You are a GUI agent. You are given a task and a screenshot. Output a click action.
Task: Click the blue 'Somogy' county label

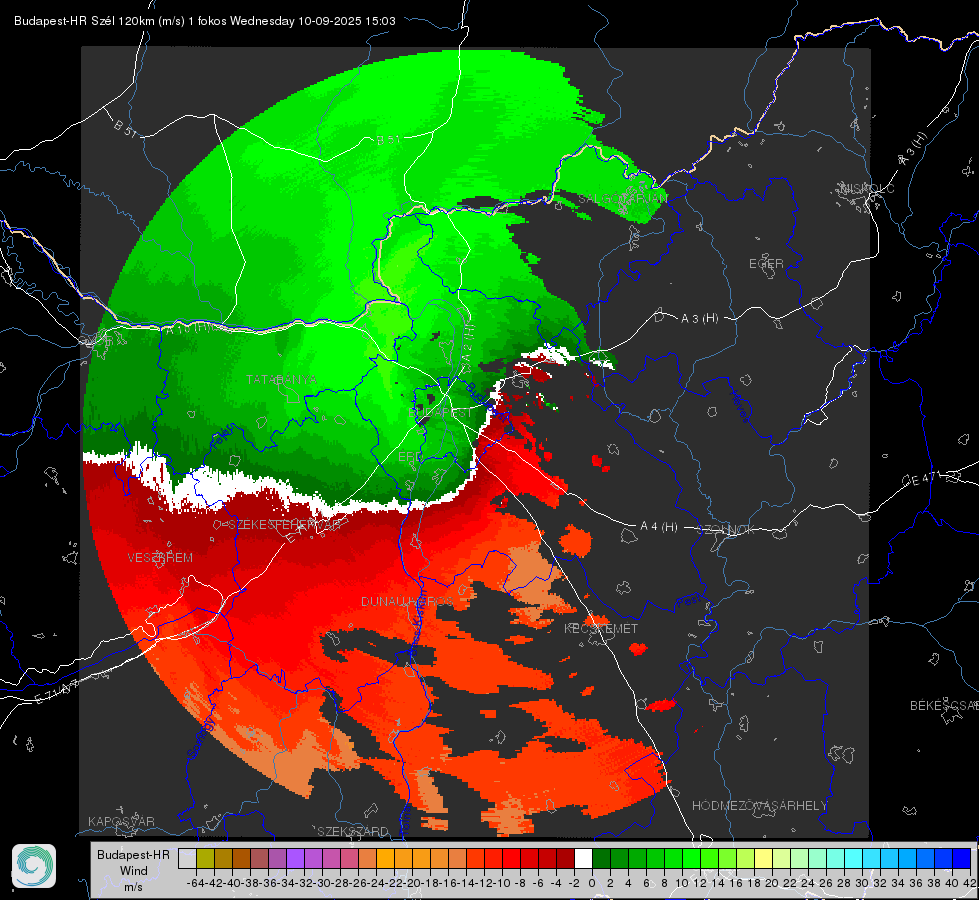(x=202, y=738)
